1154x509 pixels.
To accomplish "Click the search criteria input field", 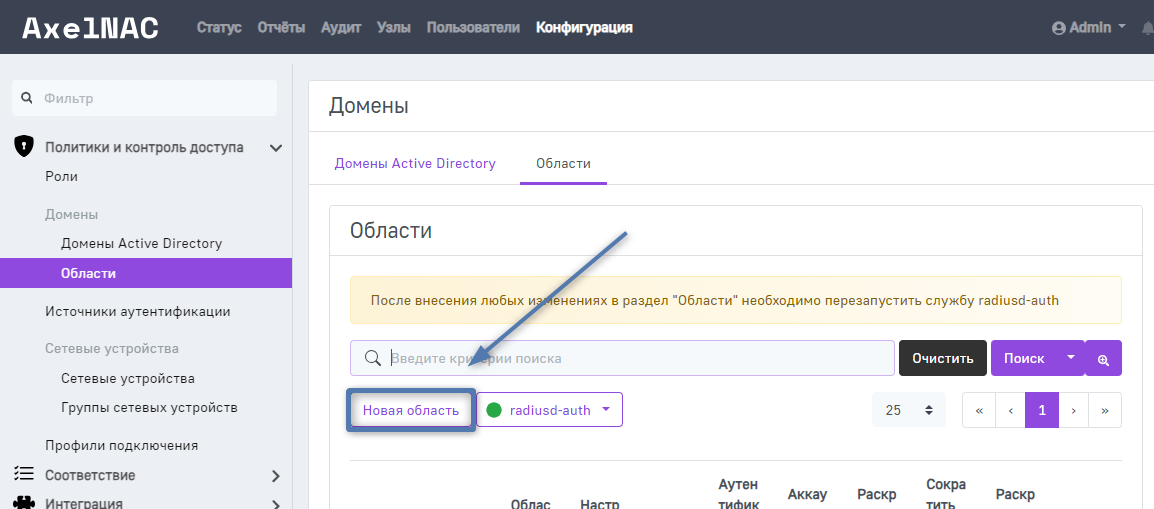I will 623,358.
